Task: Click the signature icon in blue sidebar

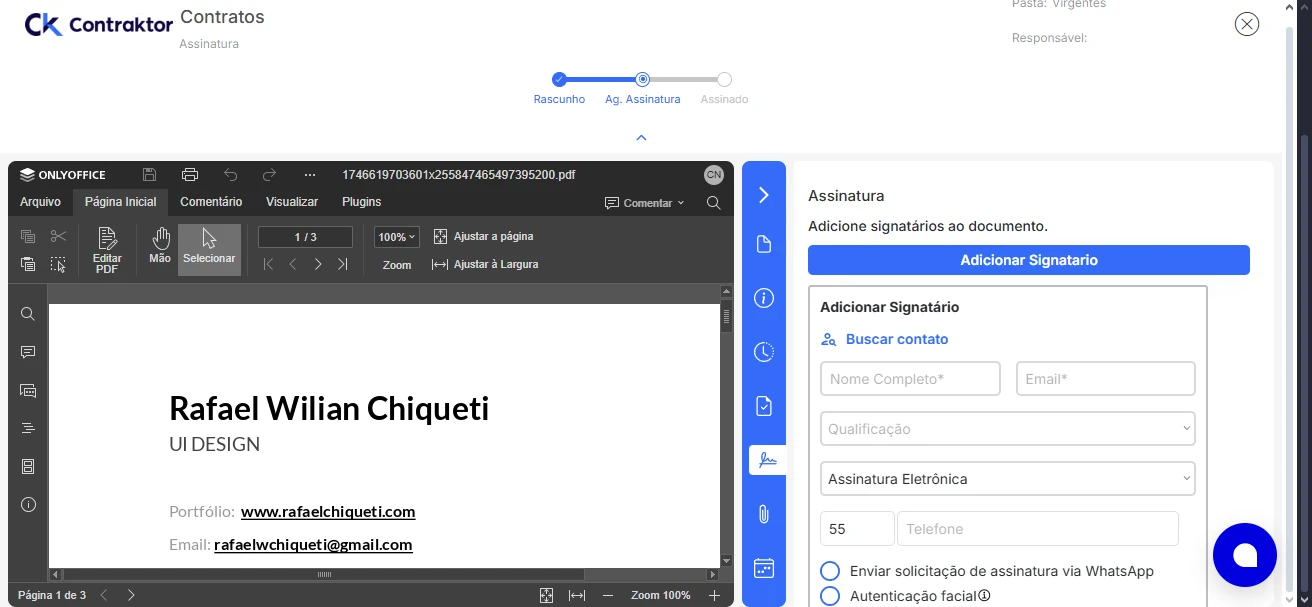Action: pos(766,460)
